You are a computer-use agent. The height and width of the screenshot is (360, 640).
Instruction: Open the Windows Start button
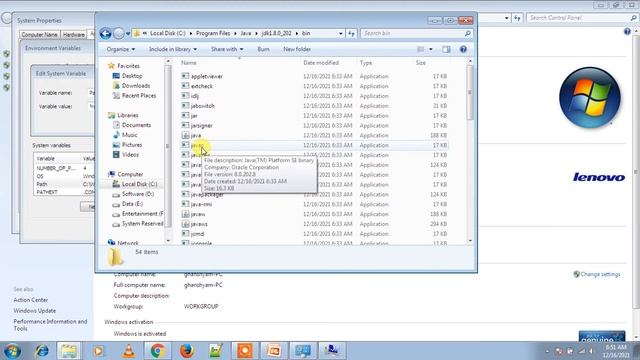coord(12,351)
